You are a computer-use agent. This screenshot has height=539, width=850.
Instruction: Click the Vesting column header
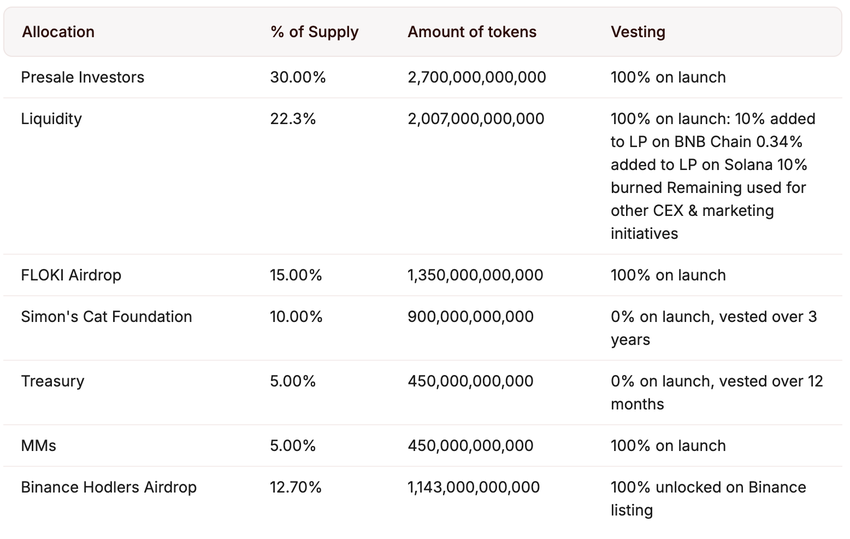(x=638, y=32)
